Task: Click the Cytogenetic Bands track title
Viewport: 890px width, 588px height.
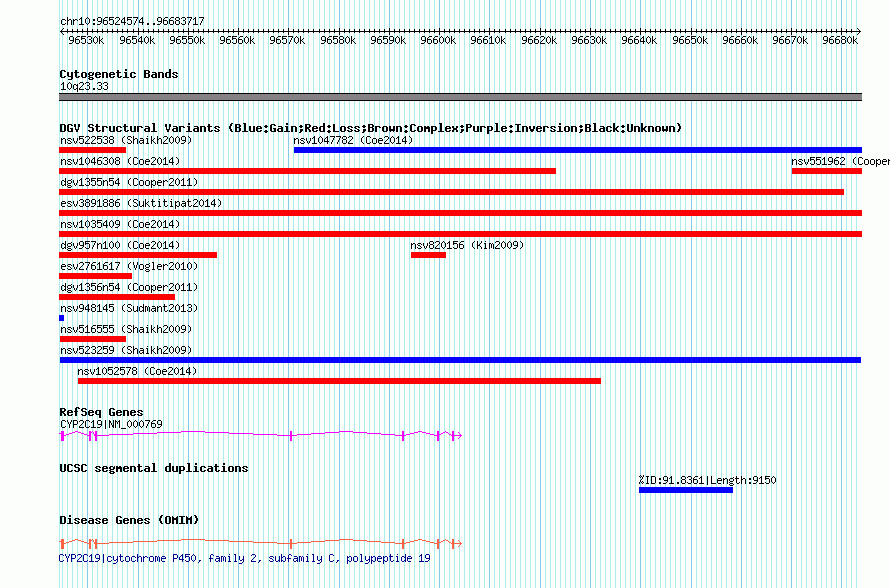Action: pos(119,74)
